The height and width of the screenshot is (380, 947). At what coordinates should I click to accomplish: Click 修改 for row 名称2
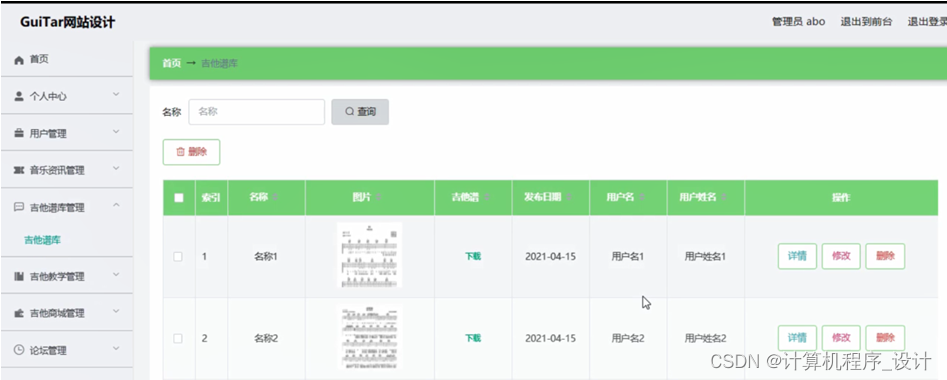tap(841, 338)
